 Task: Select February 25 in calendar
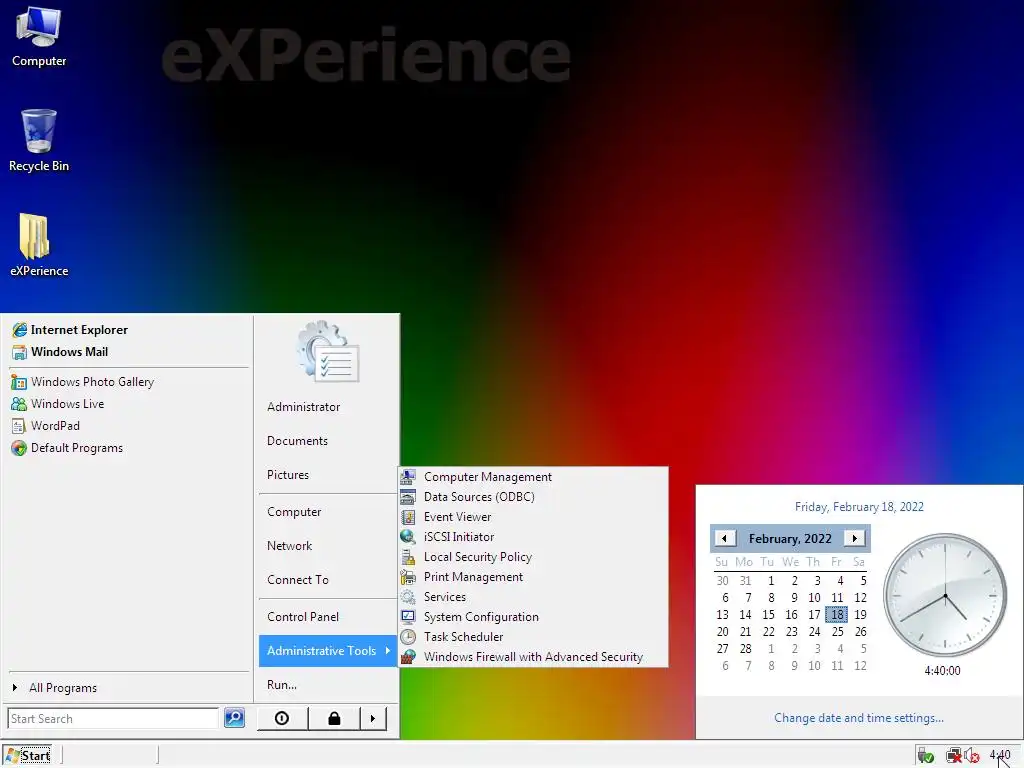coord(837,632)
